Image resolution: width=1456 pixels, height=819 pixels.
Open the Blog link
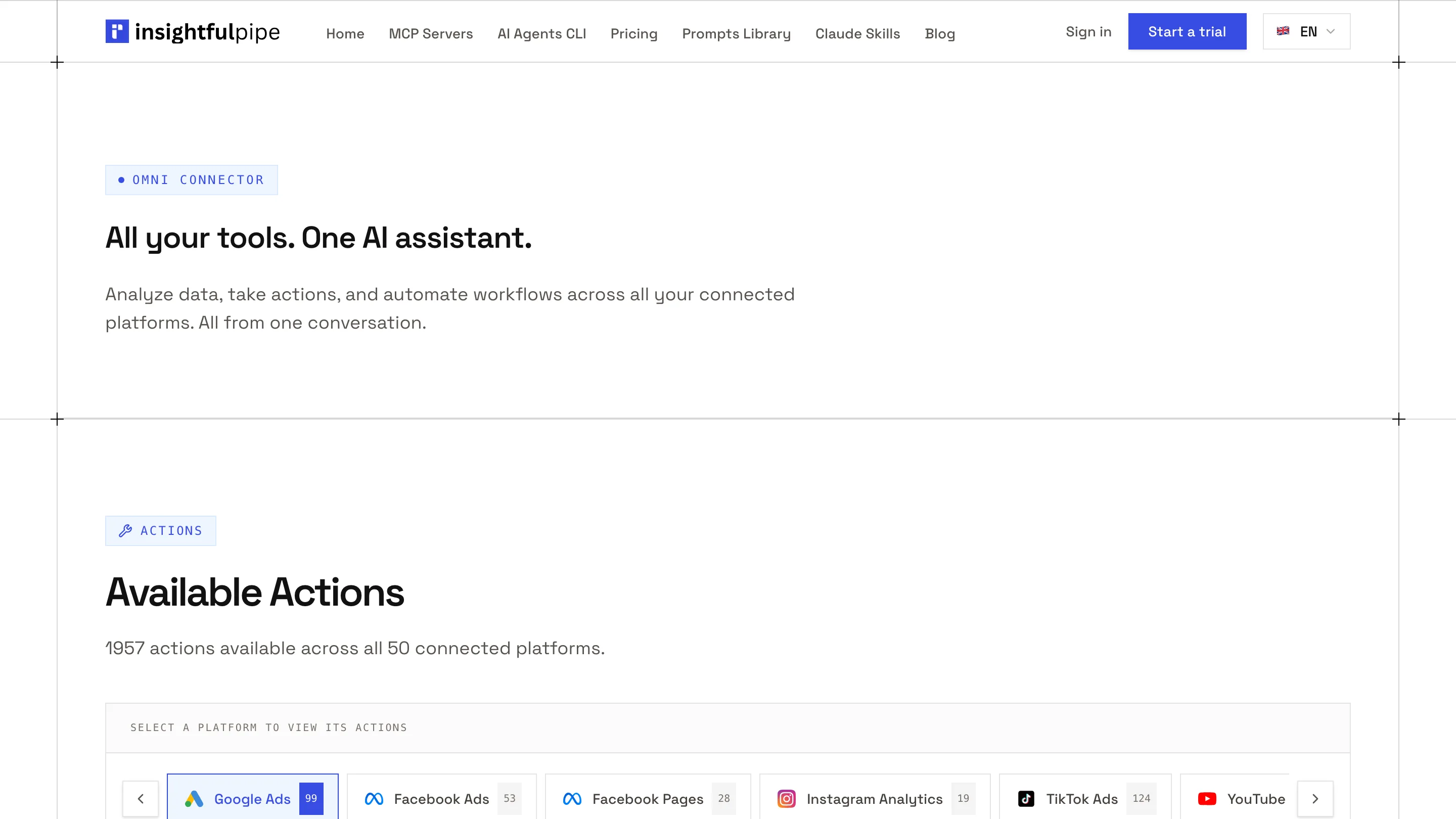click(939, 33)
